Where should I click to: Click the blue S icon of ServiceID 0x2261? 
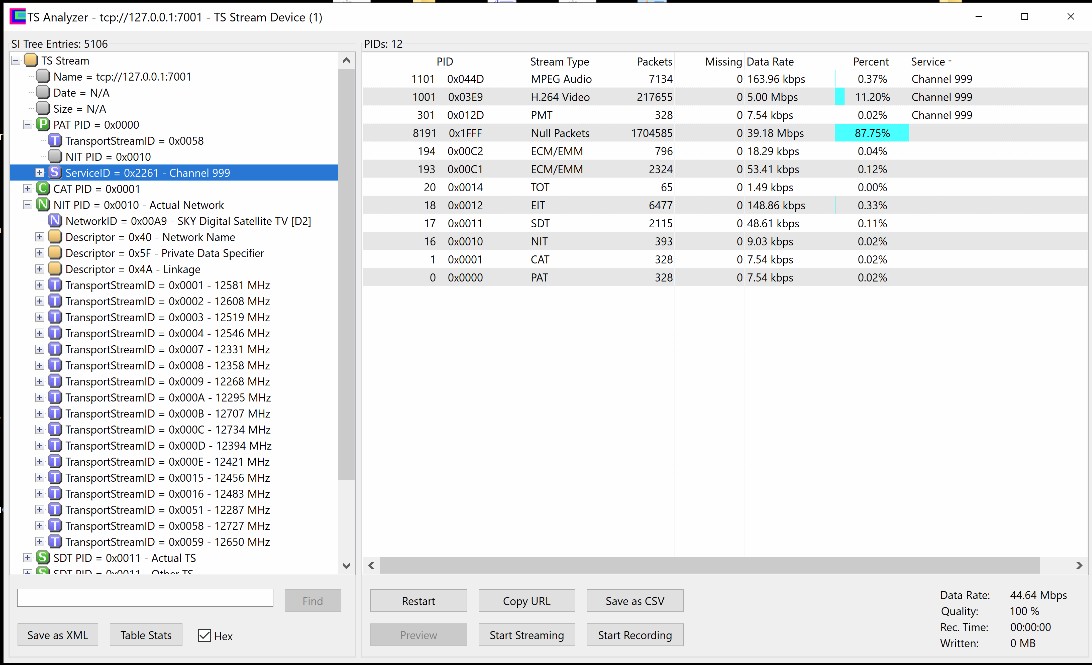[x=54, y=173]
